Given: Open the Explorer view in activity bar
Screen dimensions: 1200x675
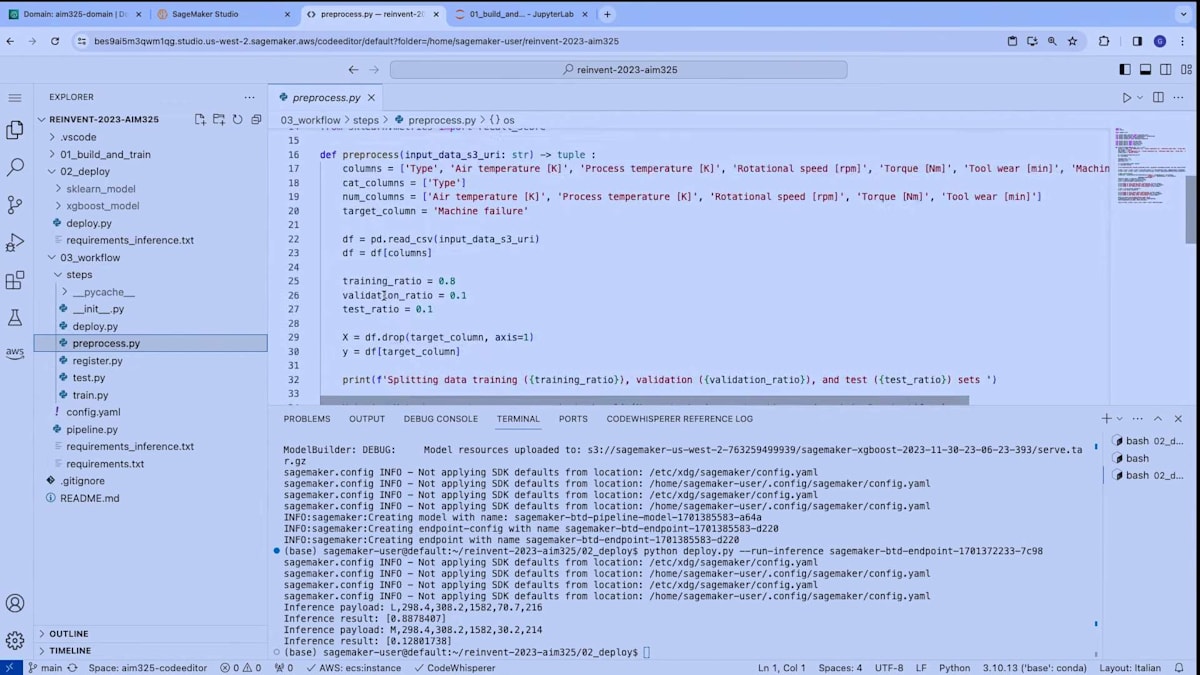Looking at the screenshot, I should click(15, 130).
